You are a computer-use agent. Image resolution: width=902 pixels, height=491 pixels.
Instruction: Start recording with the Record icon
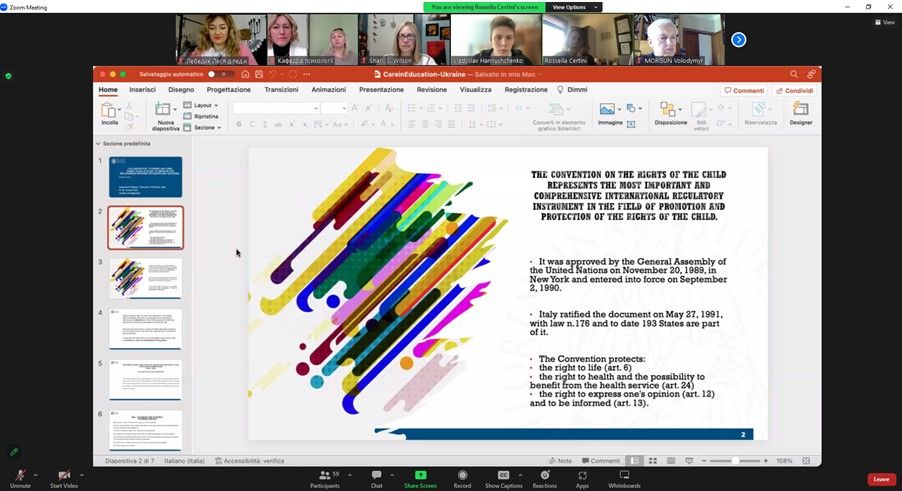(463, 475)
